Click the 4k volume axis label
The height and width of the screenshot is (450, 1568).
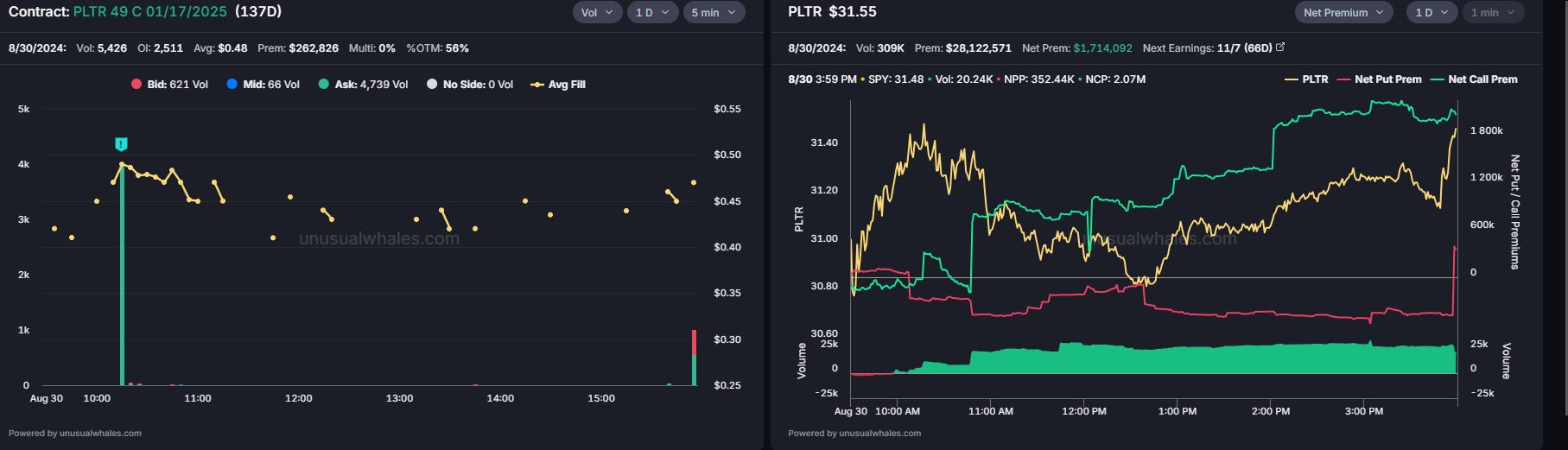point(23,164)
